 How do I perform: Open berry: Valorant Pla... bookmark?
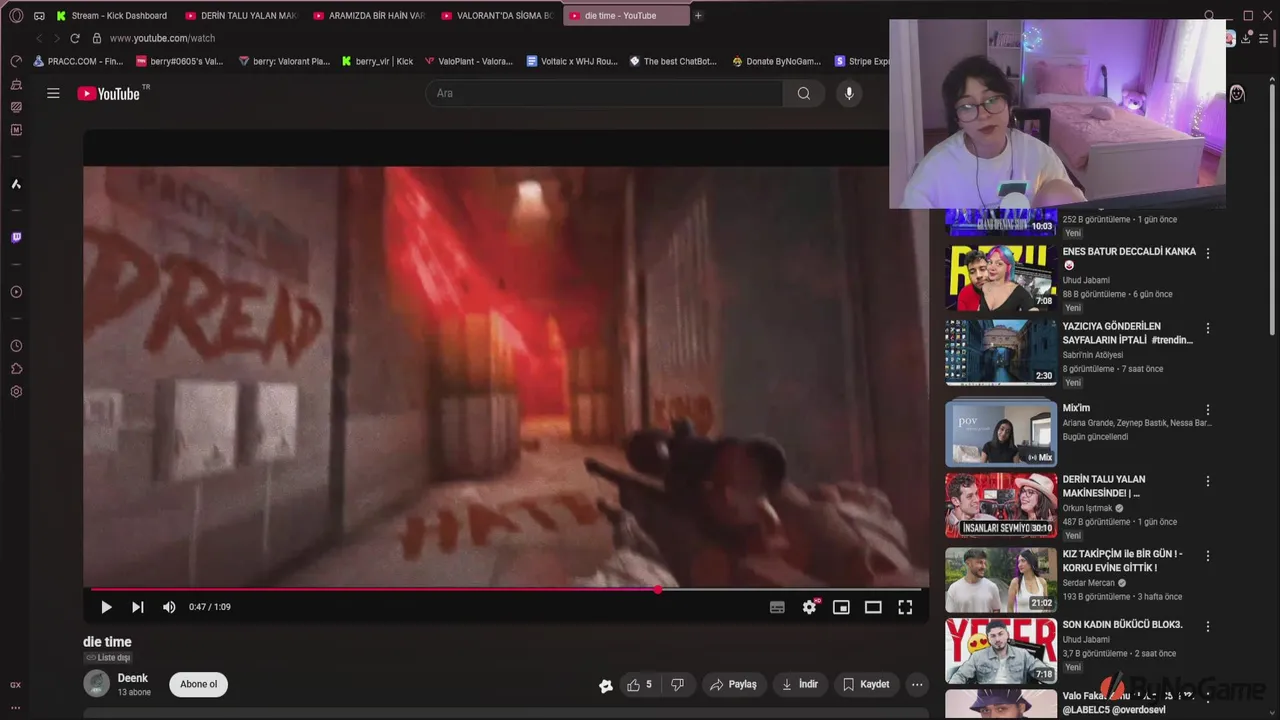click(x=284, y=61)
